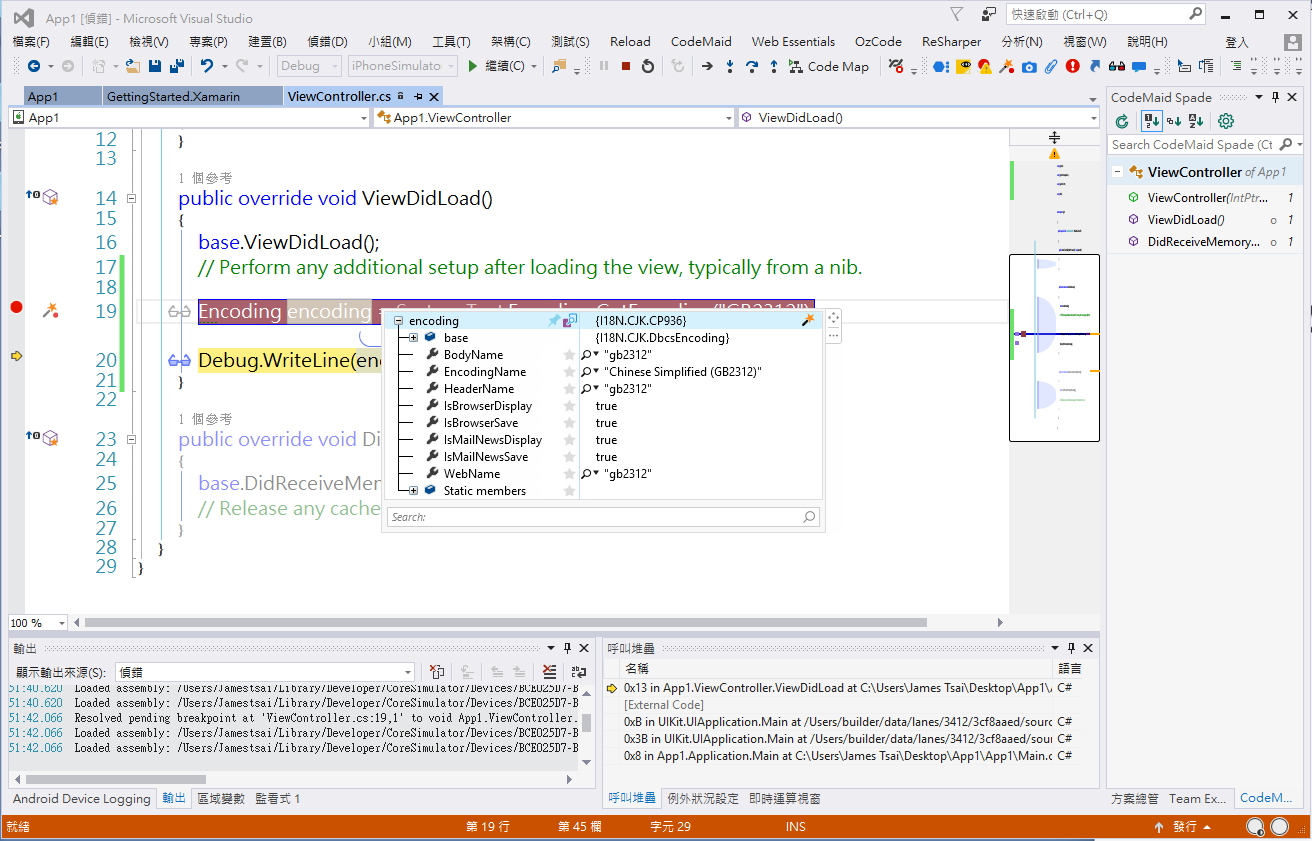Open CodeMaid Spade settings gear

pos(1225,121)
